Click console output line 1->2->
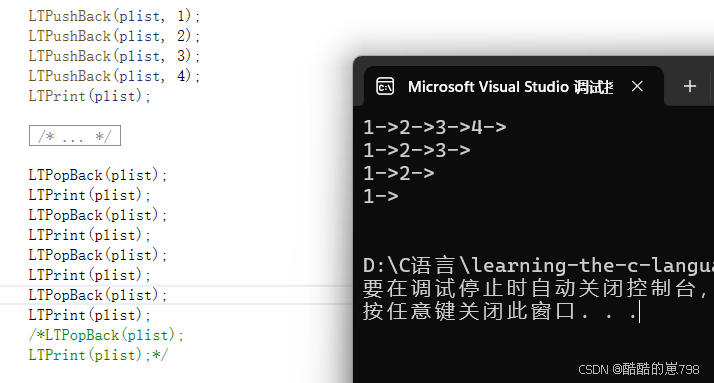The image size is (714, 383). tap(399, 173)
